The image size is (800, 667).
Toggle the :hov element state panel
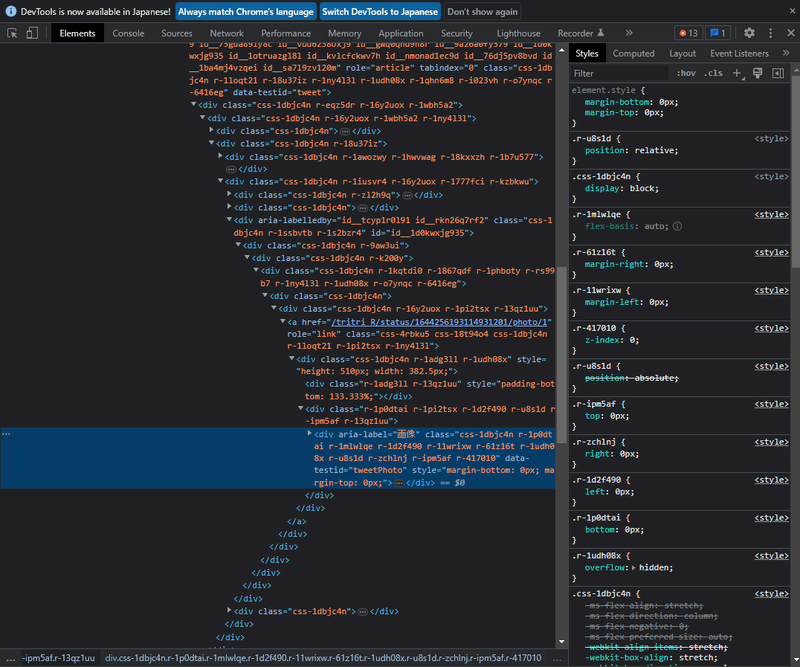[x=686, y=73]
